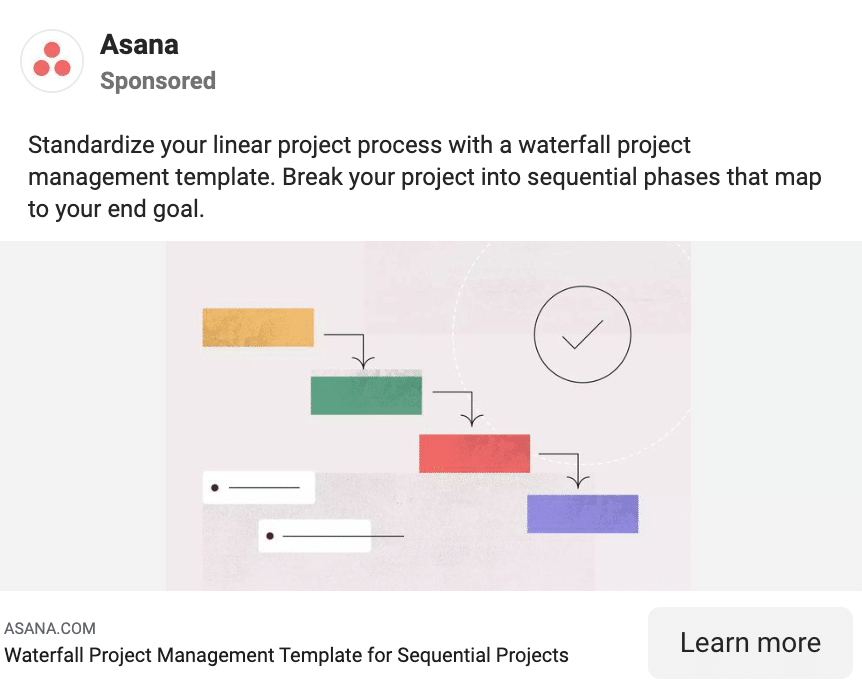
Task: Click the Sponsored label
Action: pos(158,81)
